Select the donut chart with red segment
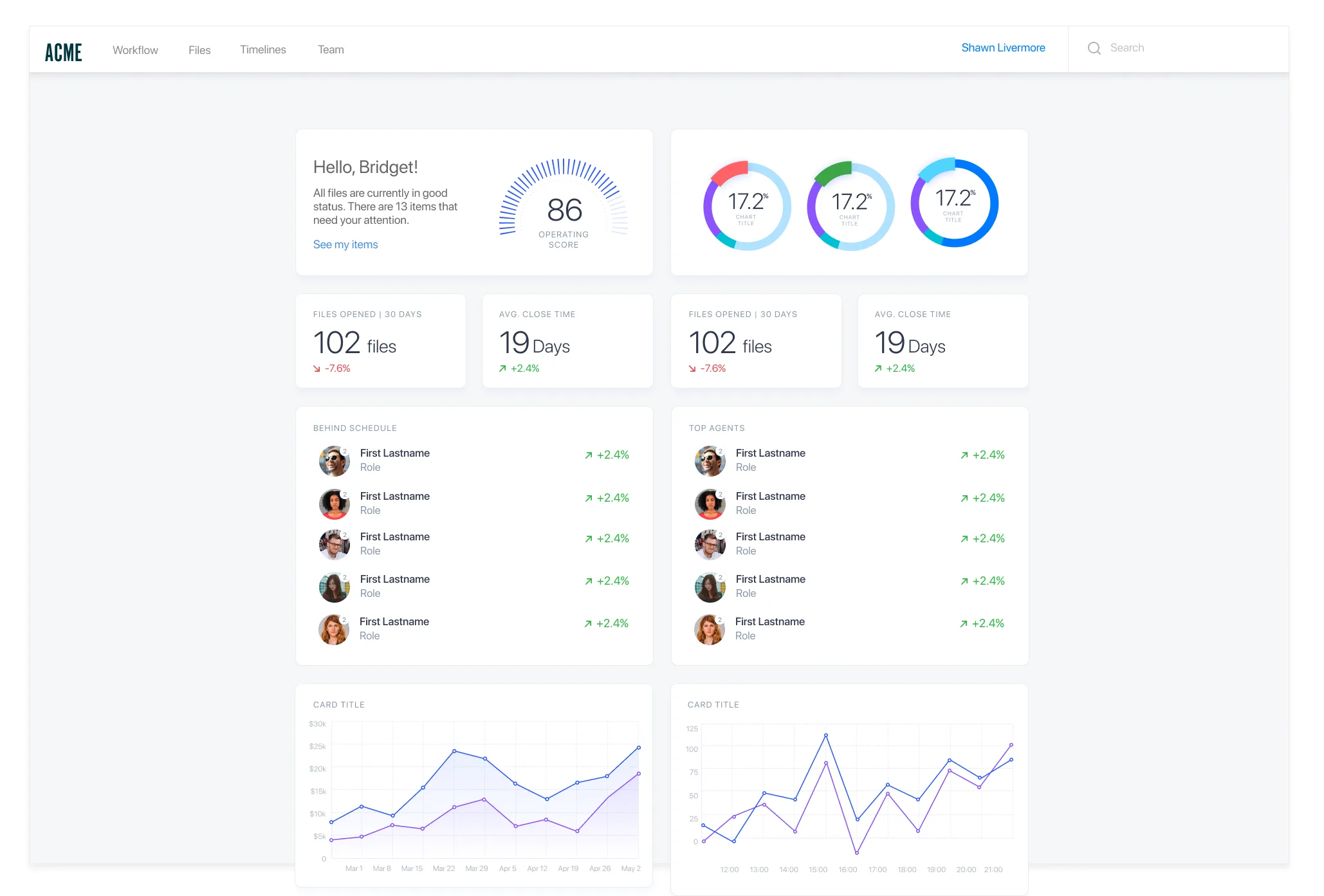Image resolution: width=1324 pixels, height=896 pixels. coord(747,205)
